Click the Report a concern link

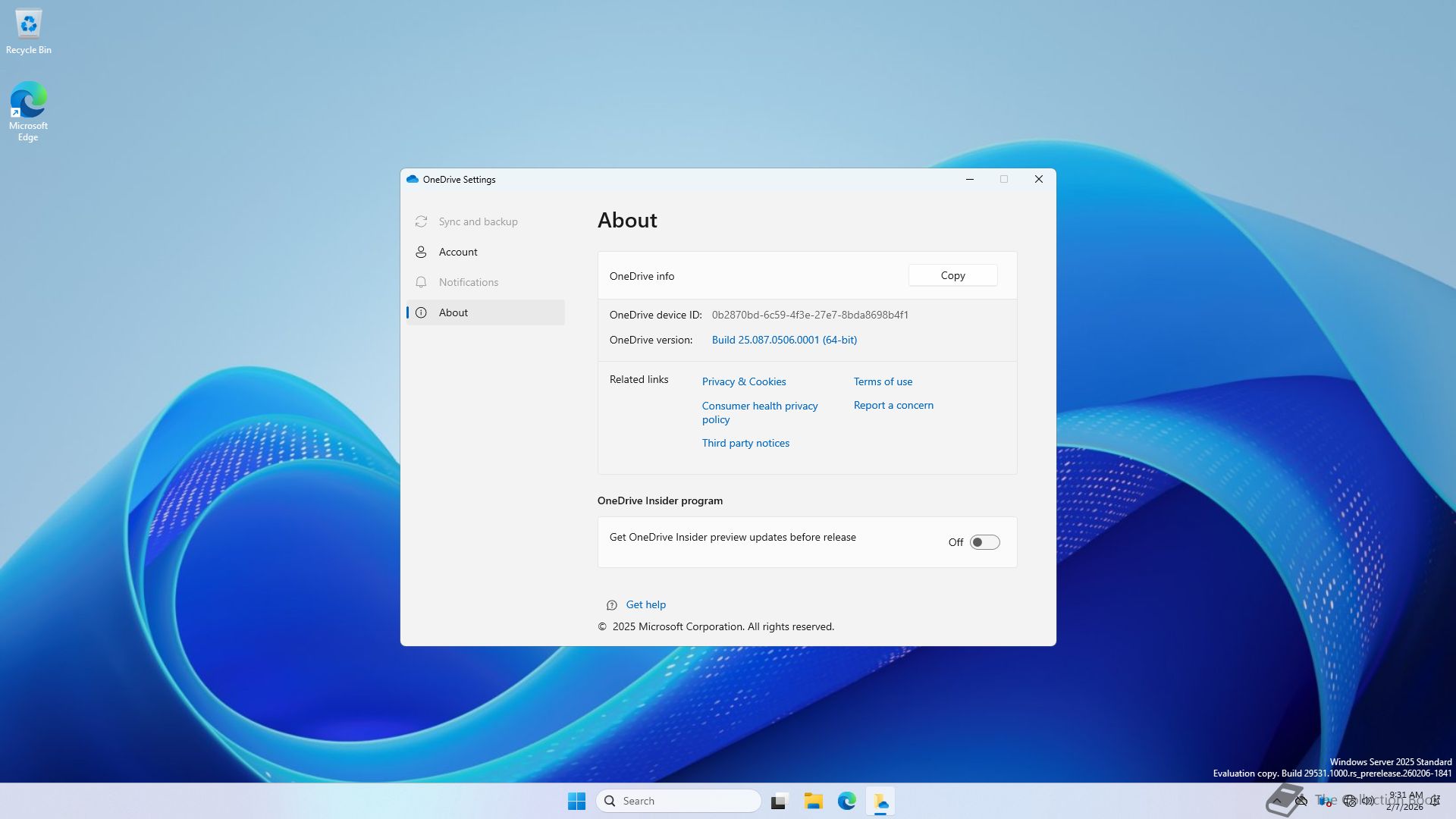tap(893, 405)
